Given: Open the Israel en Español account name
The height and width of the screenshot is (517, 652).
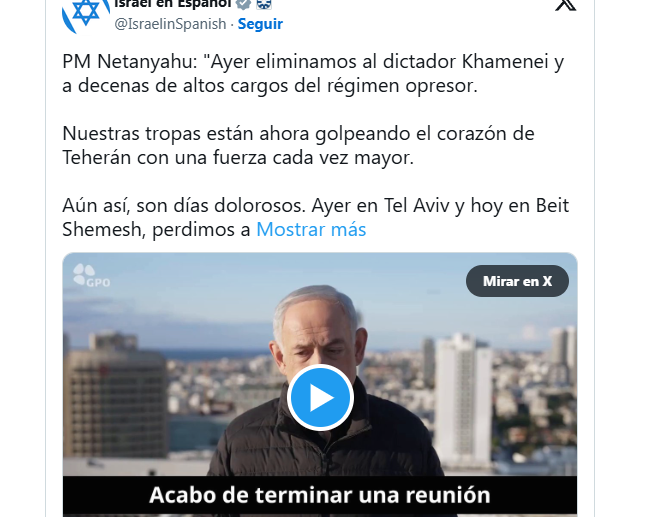Looking at the screenshot, I should click(x=173, y=4).
